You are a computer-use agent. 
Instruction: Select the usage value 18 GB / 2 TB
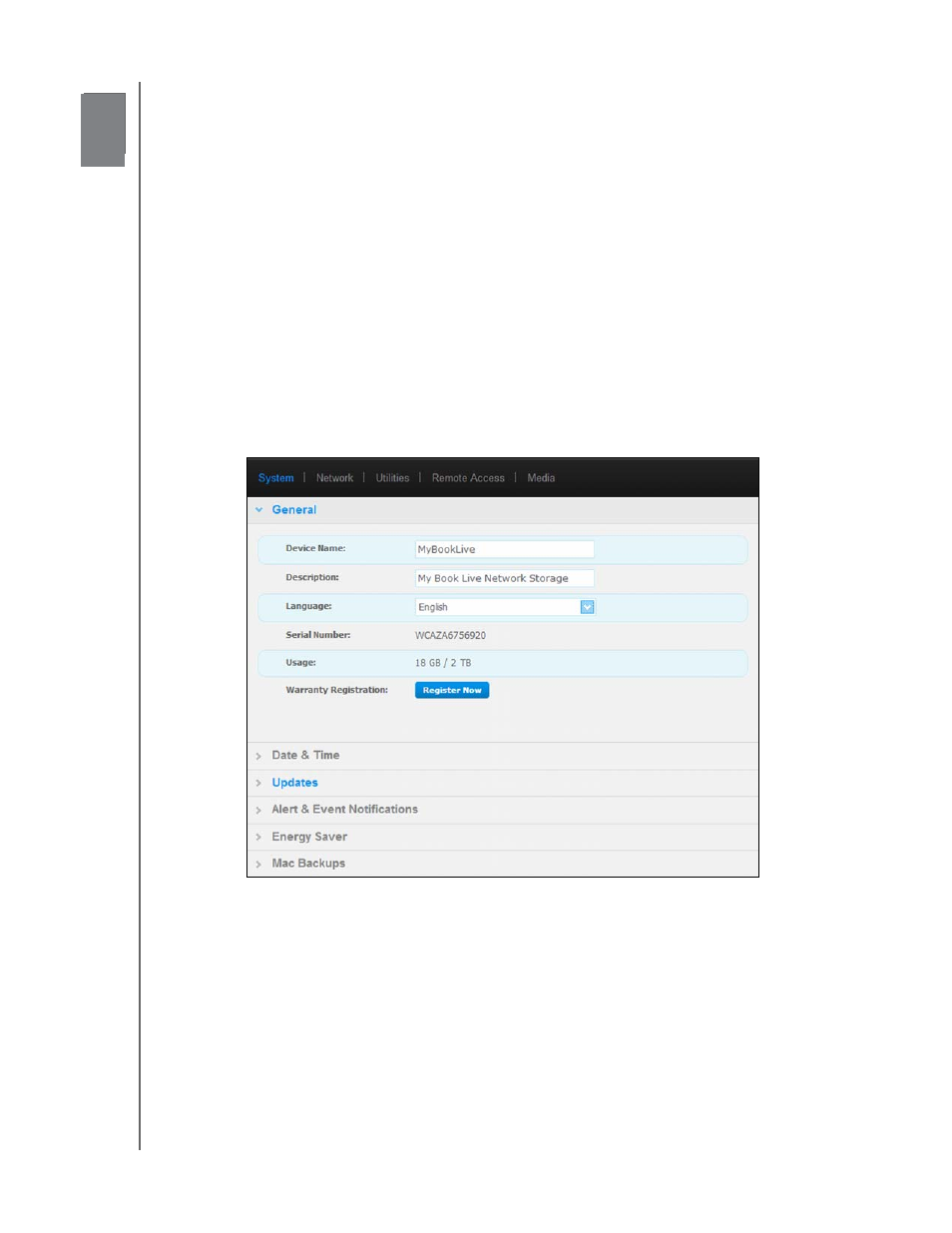[x=443, y=663]
